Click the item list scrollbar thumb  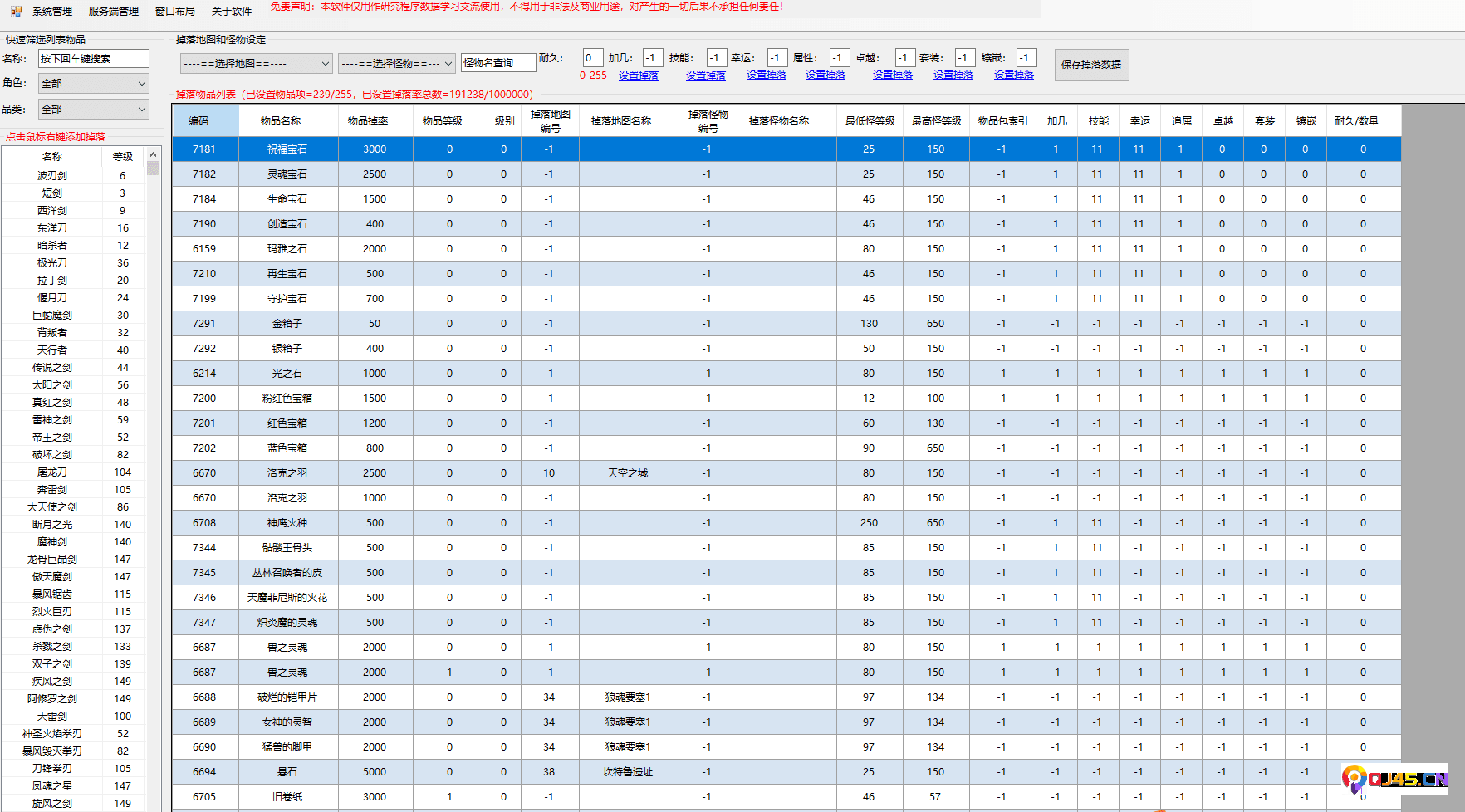[x=153, y=169]
